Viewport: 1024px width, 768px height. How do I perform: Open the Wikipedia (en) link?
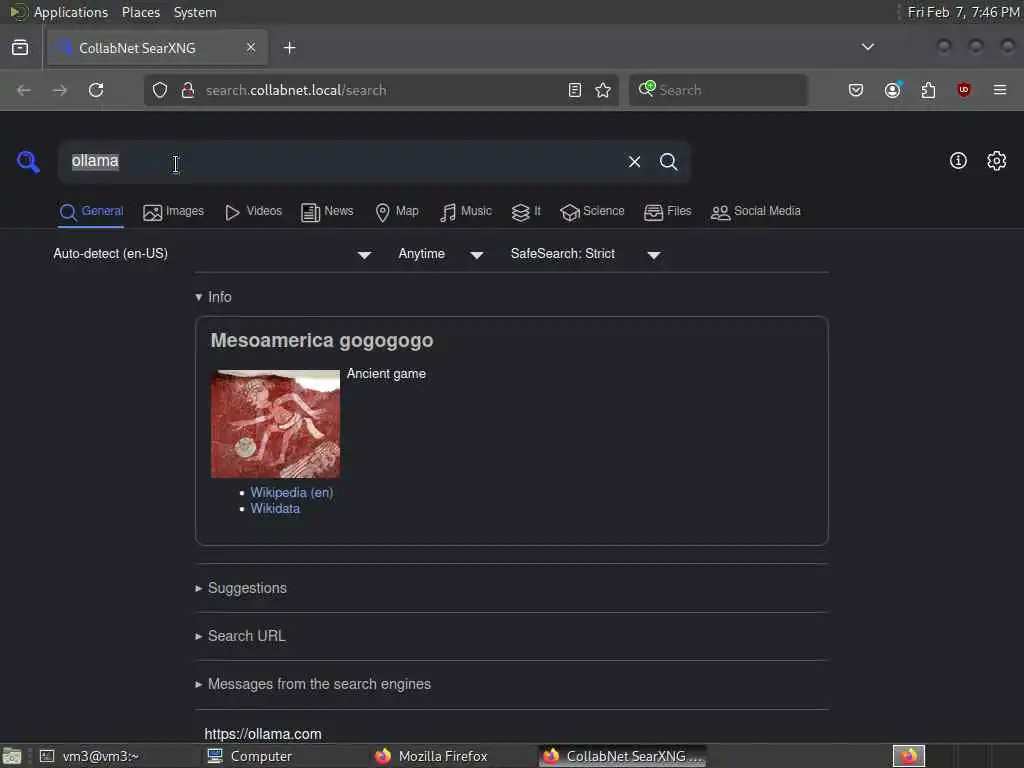coord(291,492)
